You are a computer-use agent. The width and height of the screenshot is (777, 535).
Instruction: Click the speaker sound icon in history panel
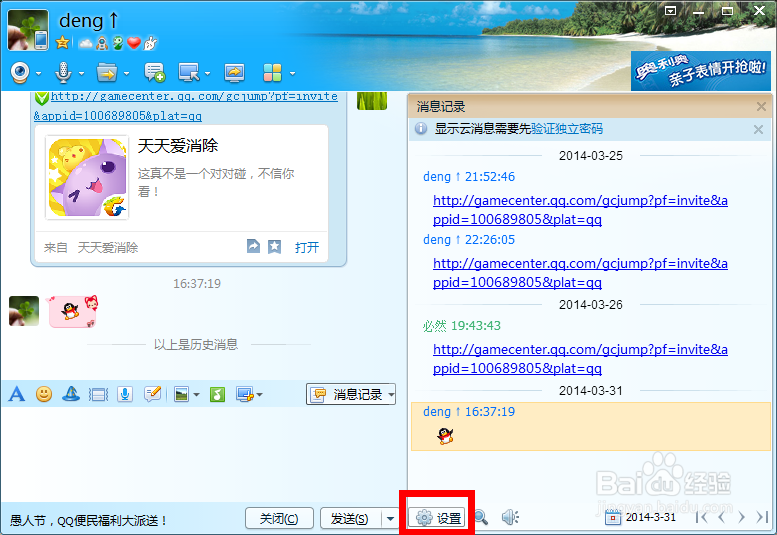point(510,518)
